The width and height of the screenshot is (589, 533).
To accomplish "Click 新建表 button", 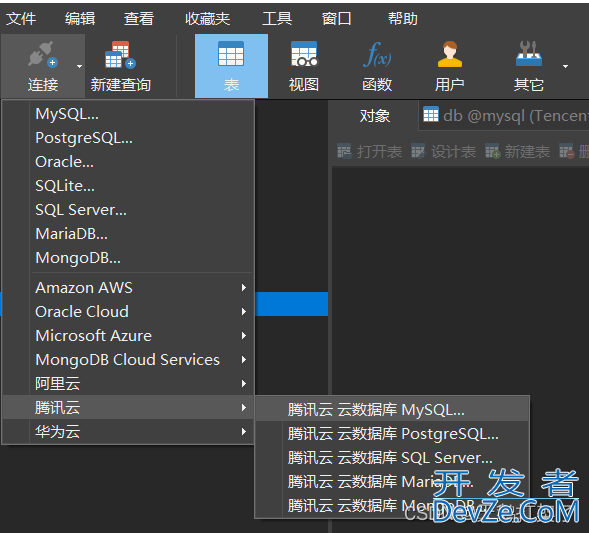I will (x=517, y=152).
